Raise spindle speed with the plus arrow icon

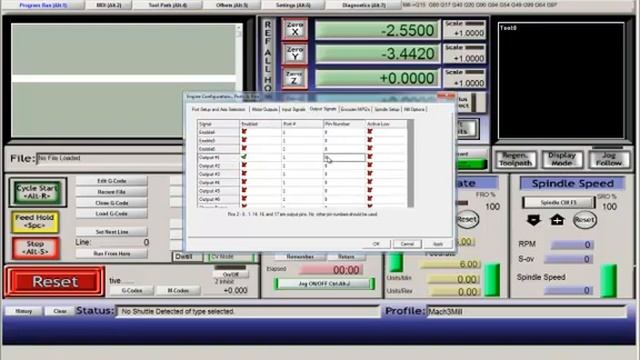[x=557, y=220]
